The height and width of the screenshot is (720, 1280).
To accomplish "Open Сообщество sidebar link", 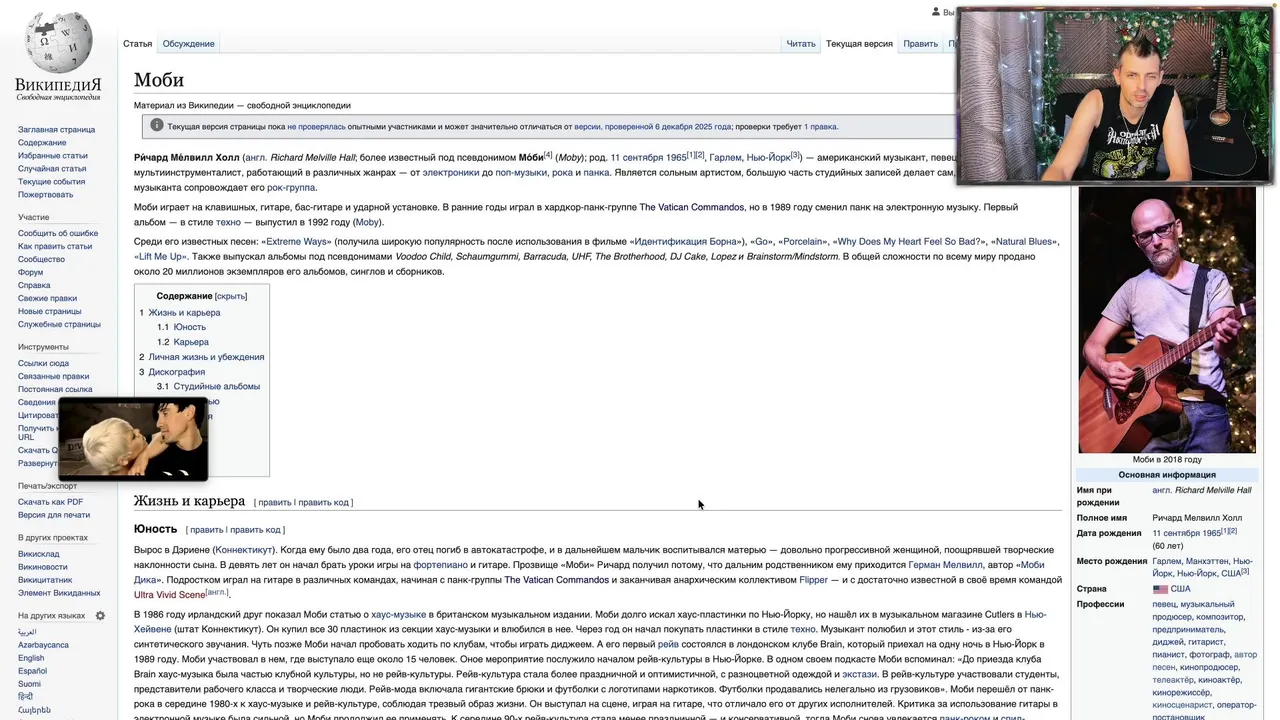I will pos(41,260).
